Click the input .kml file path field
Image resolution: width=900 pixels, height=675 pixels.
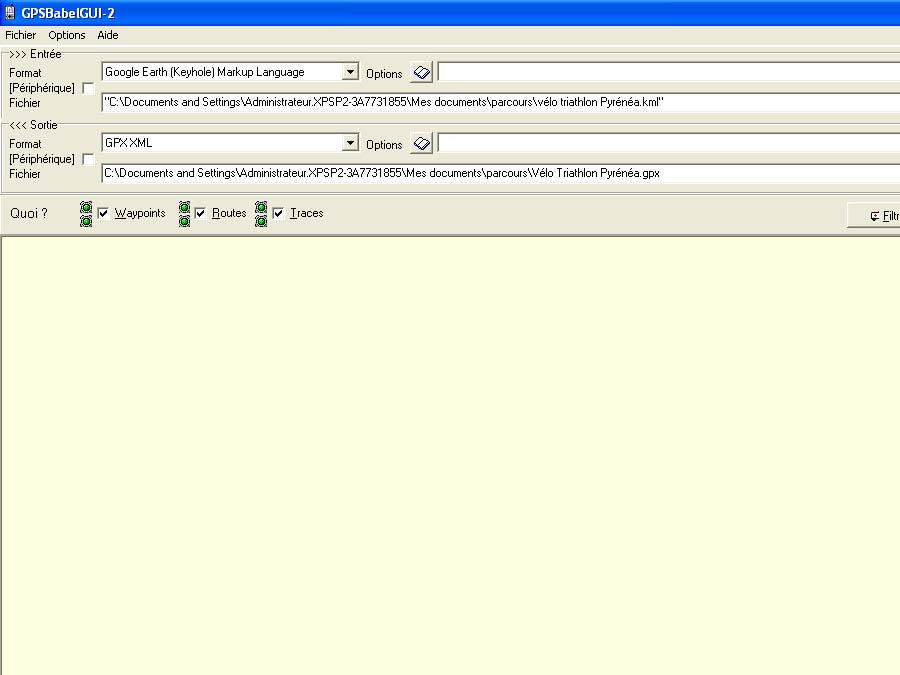[500, 102]
